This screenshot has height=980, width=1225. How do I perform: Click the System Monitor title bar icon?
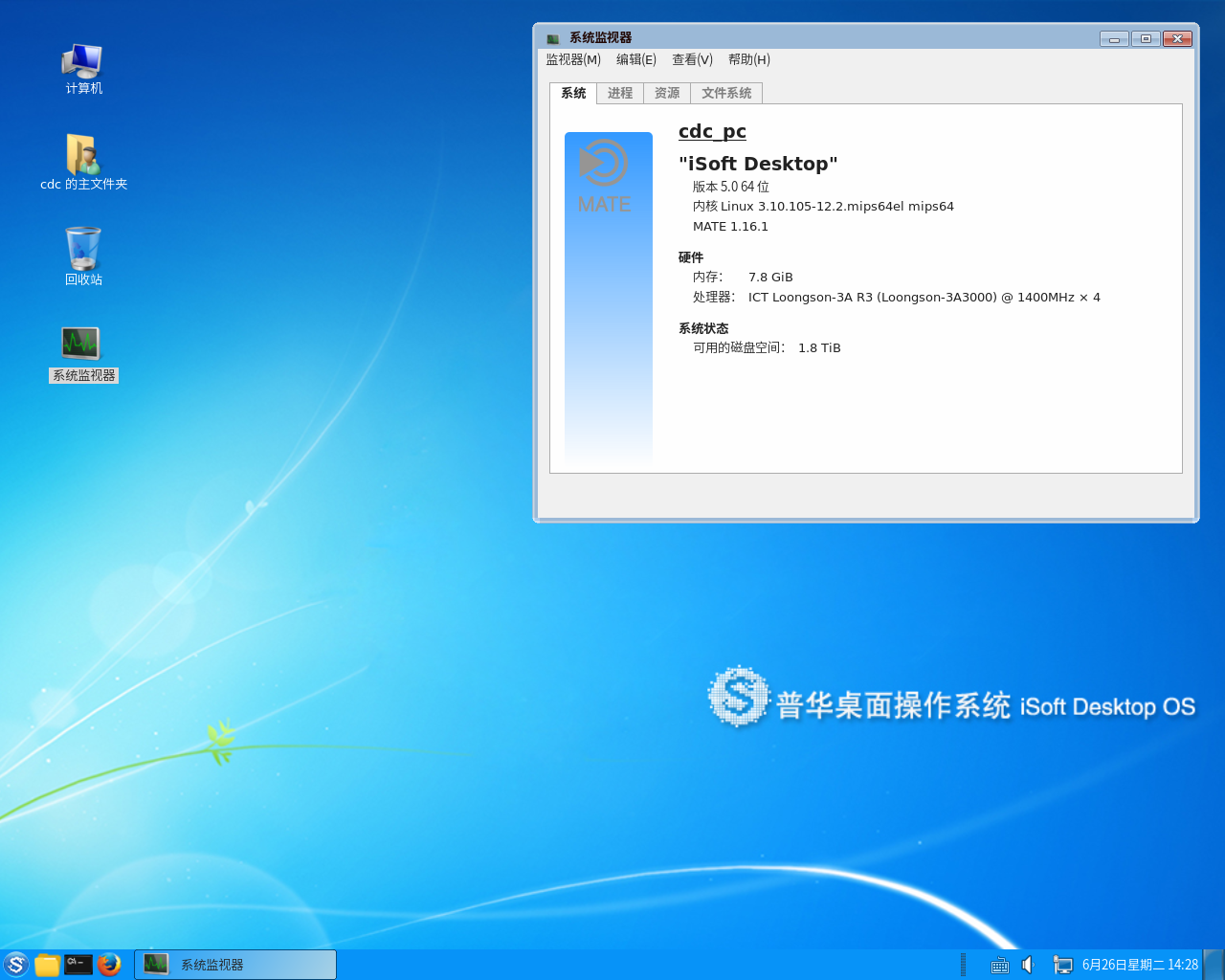552,38
